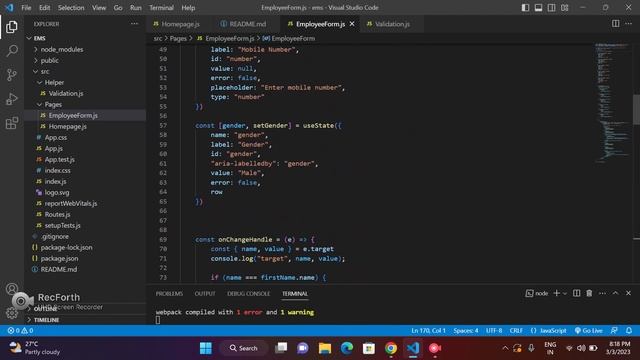
Task: Close the terminal panel
Action: [x=629, y=293]
